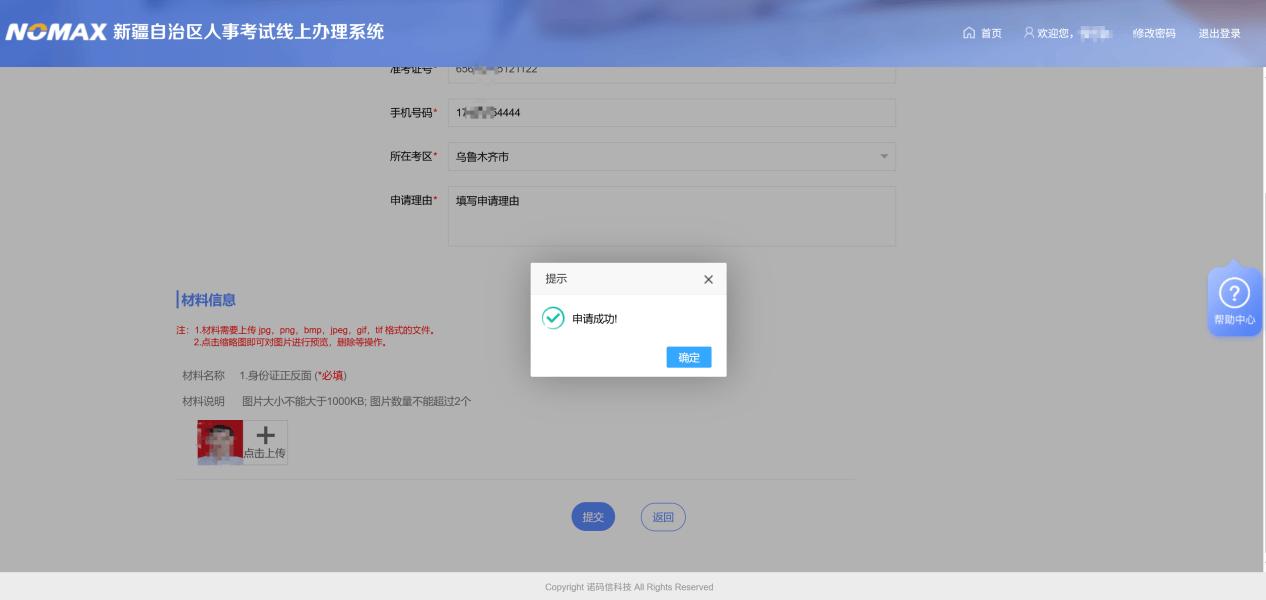Click 退出登录 to log out
Viewport: 1266px width, 600px height.
1219,33
